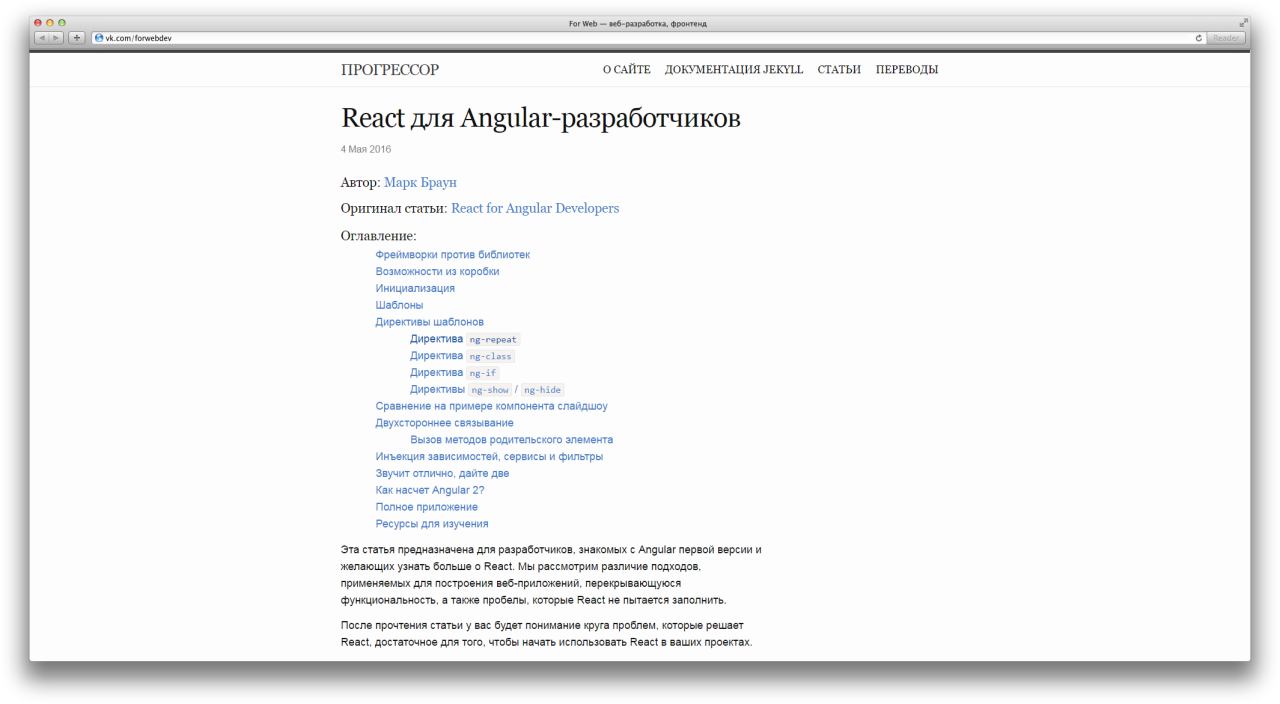
Task: Click the reload icon in address bar
Action: [1199, 38]
